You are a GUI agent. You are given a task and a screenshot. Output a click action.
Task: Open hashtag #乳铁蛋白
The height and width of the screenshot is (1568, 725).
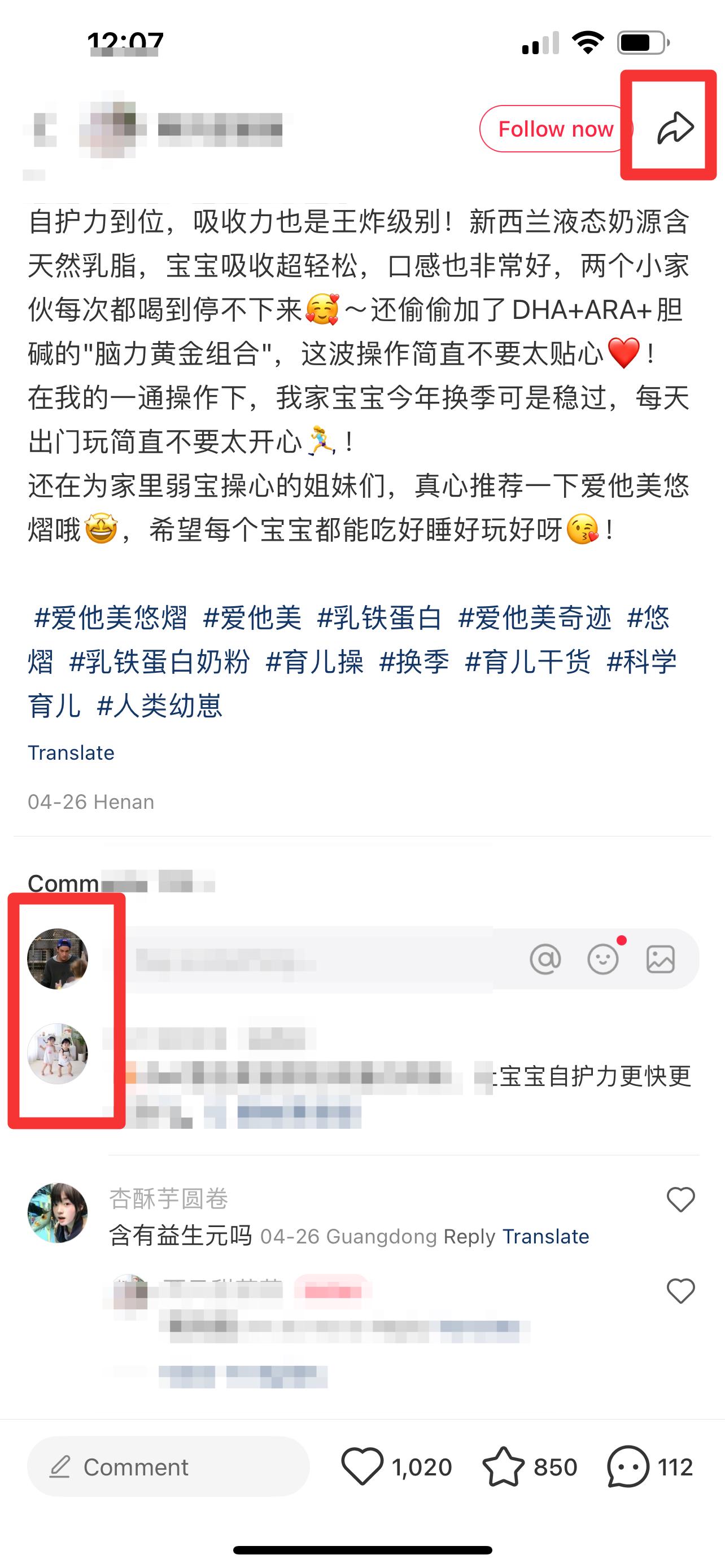click(x=380, y=618)
